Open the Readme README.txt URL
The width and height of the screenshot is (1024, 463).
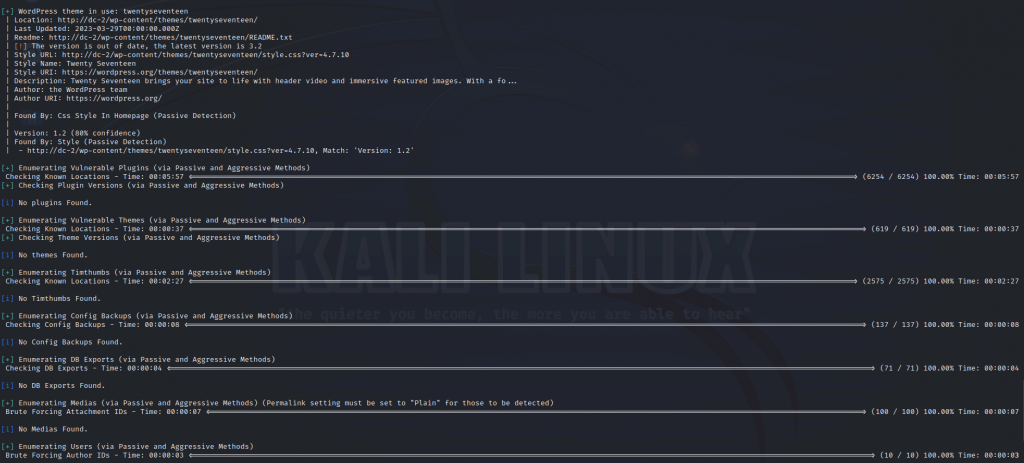coord(170,37)
